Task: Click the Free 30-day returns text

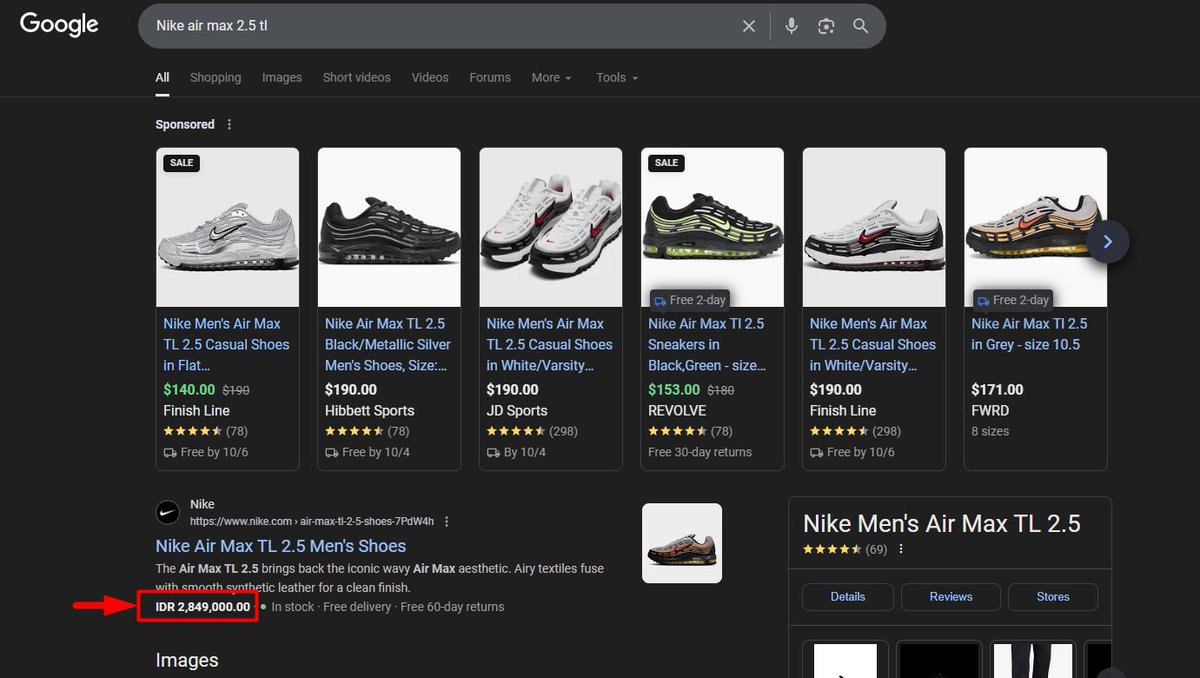Action: (x=700, y=452)
